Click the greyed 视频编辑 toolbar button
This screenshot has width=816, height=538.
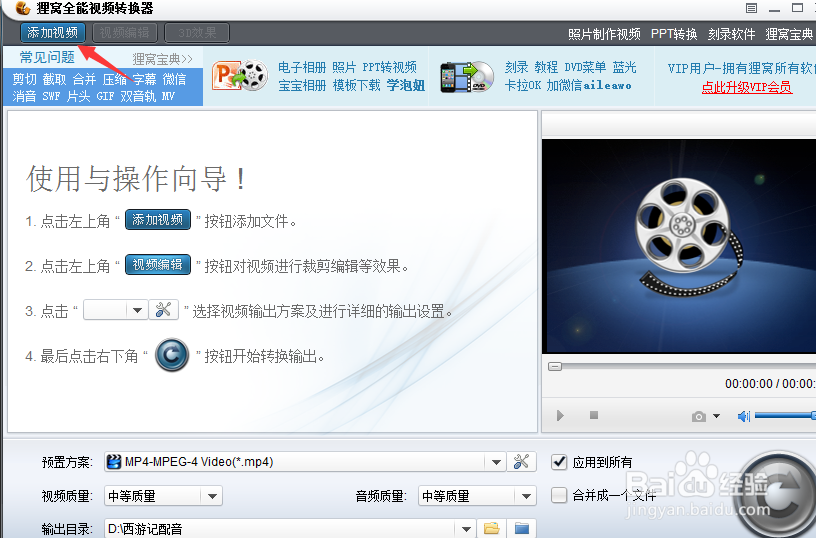pos(124,33)
